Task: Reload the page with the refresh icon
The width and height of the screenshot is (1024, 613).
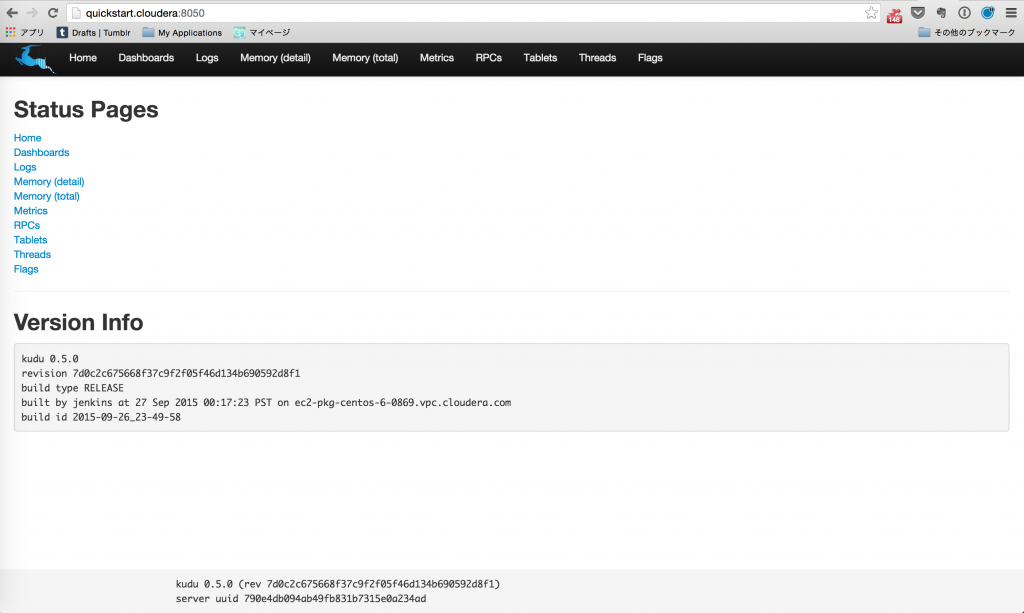Action: point(53,13)
